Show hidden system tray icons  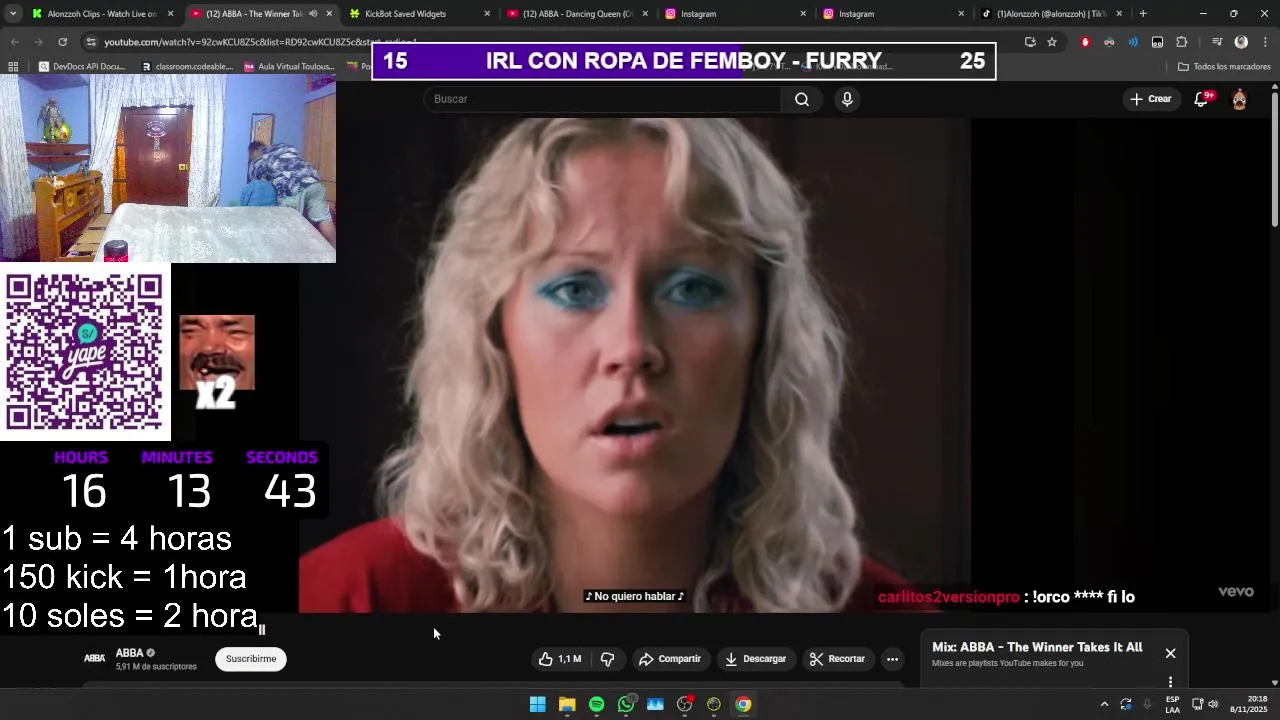point(1104,704)
